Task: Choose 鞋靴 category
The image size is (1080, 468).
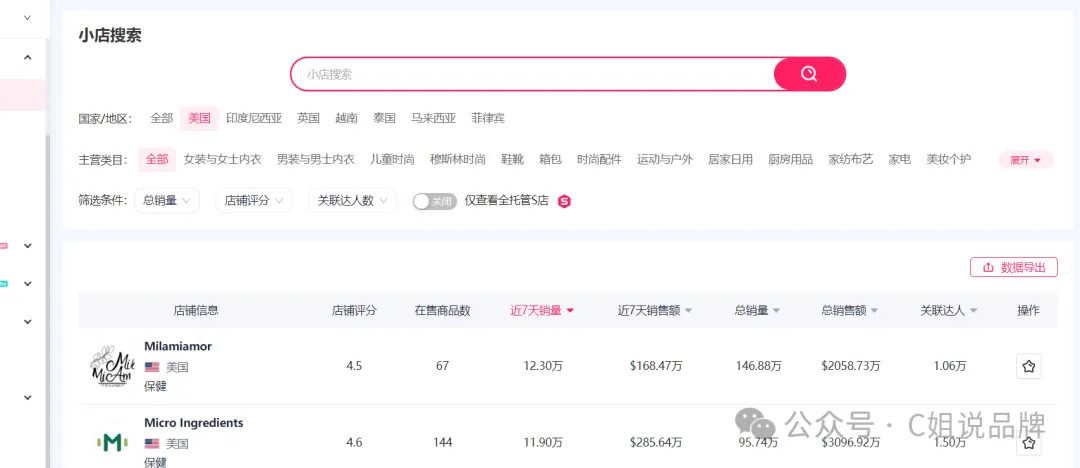Action: tap(512, 160)
